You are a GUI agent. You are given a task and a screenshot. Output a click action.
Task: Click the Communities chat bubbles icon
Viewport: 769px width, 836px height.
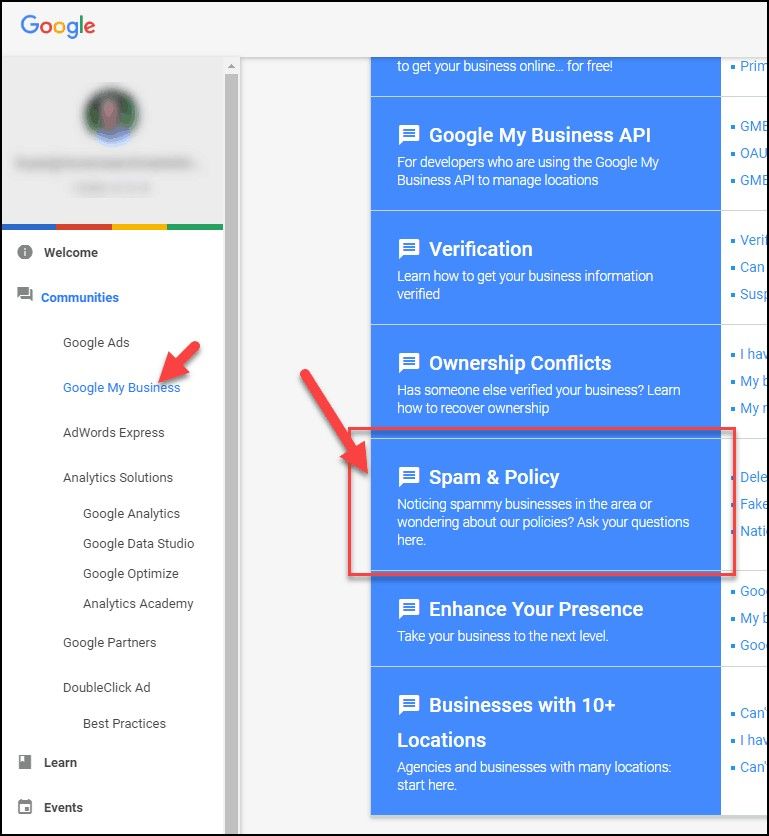tap(25, 294)
